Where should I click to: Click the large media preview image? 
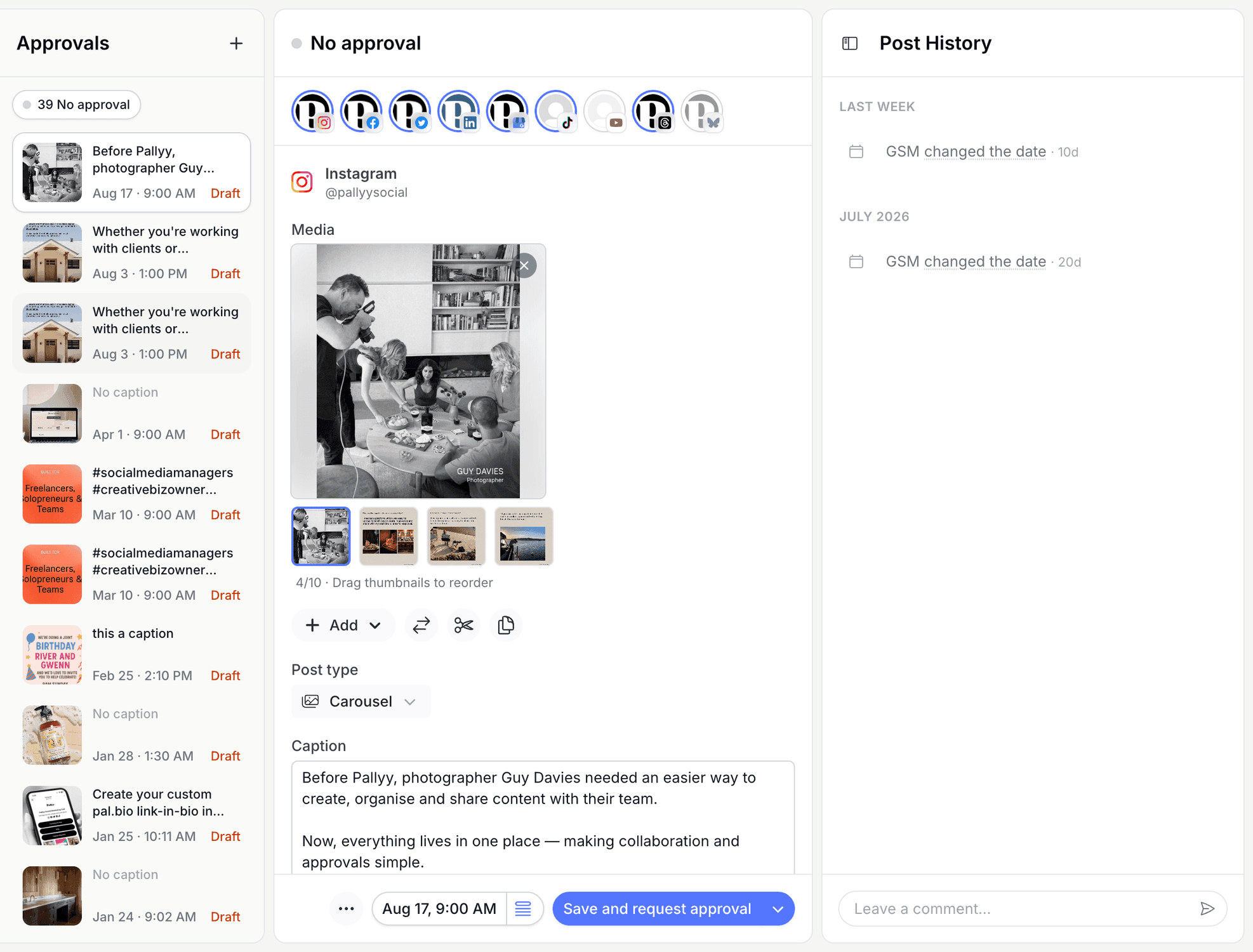tap(418, 371)
